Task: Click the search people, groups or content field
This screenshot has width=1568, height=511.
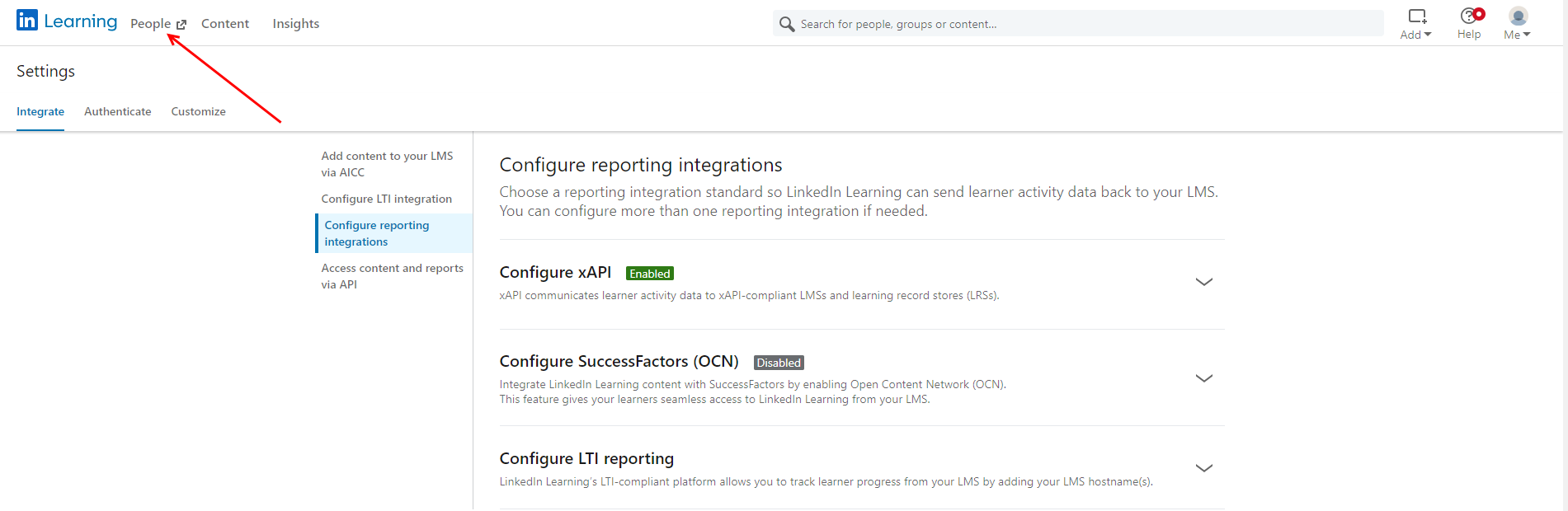Action: click(x=1078, y=24)
